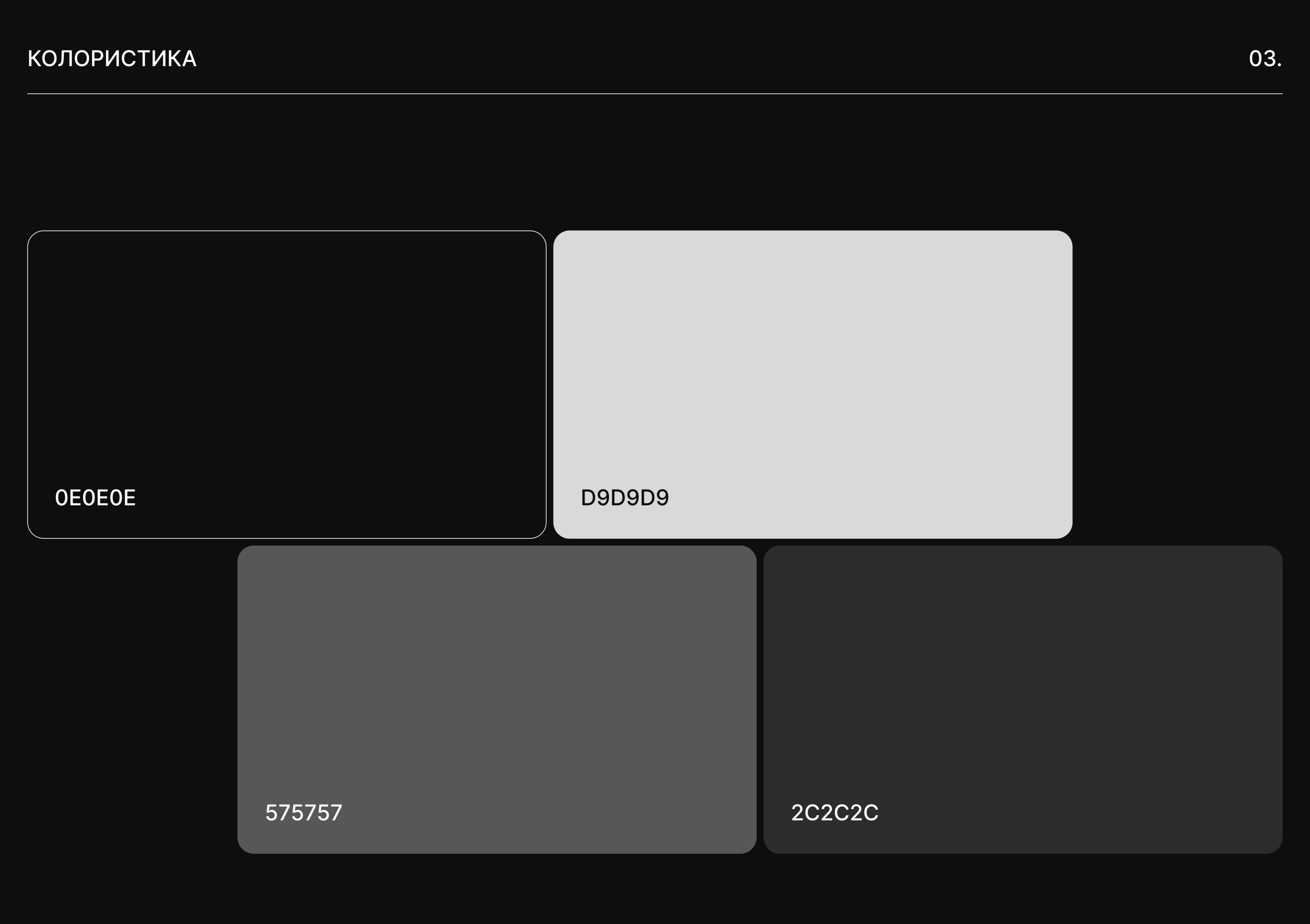The width and height of the screenshot is (1310, 924).
Task: Click the page number 03.
Action: click(x=1265, y=59)
